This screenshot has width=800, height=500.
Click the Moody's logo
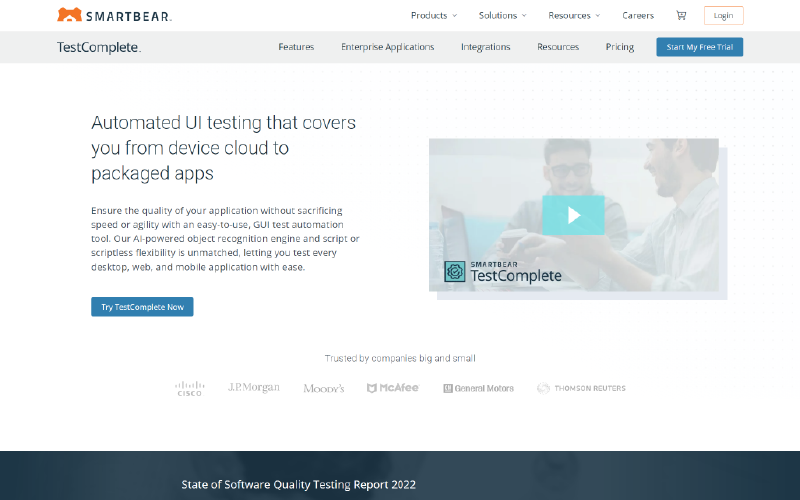(323, 388)
